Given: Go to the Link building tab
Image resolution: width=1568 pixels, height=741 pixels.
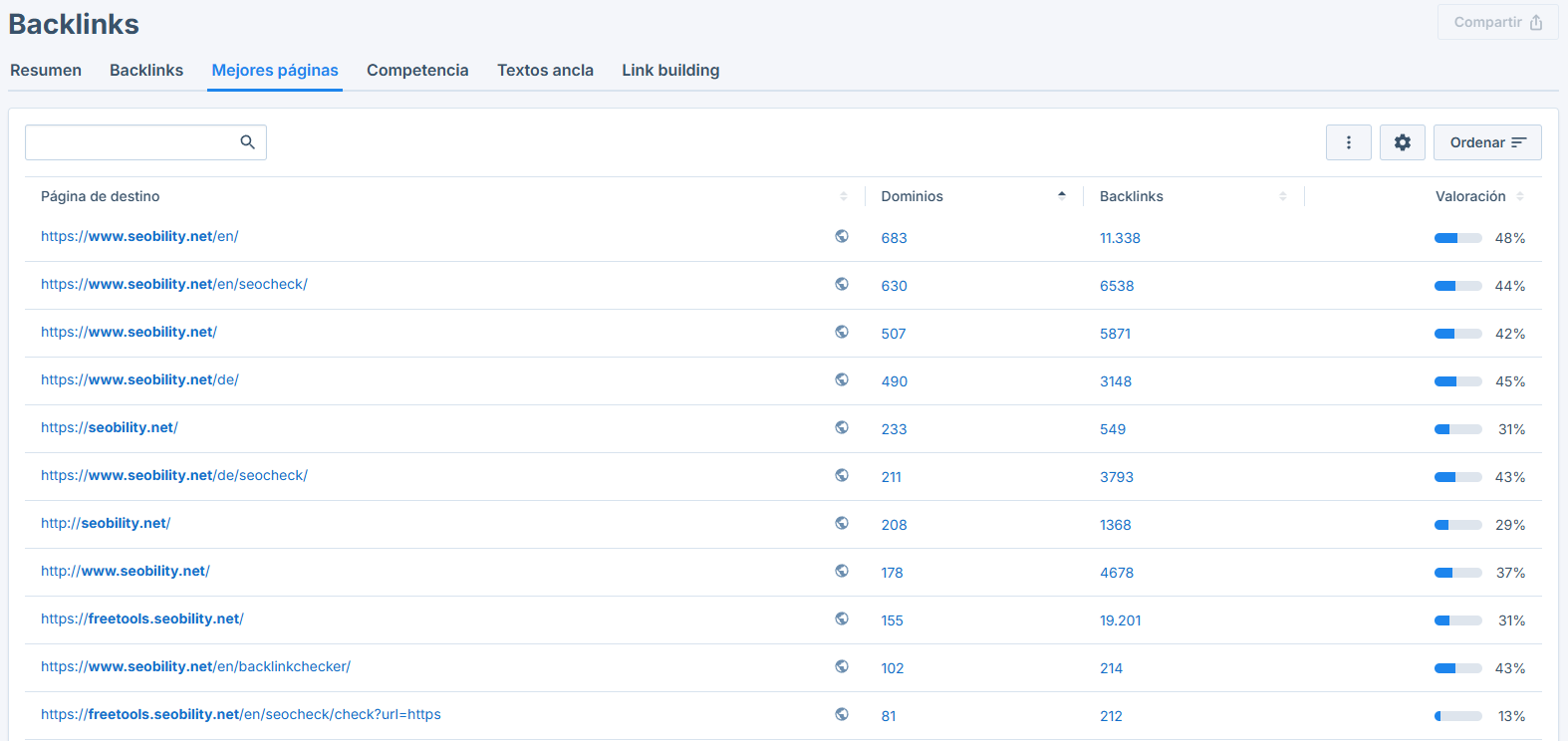Looking at the screenshot, I should tap(670, 70).
